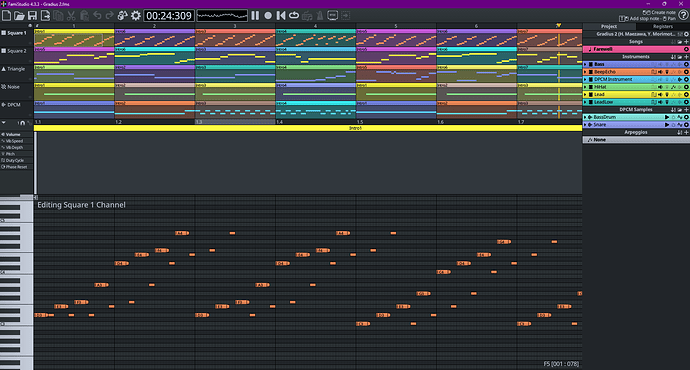Viewport: 690px width, 370px height.
Task: Expand the Lead instrument
Action: [x=585, y=94]
